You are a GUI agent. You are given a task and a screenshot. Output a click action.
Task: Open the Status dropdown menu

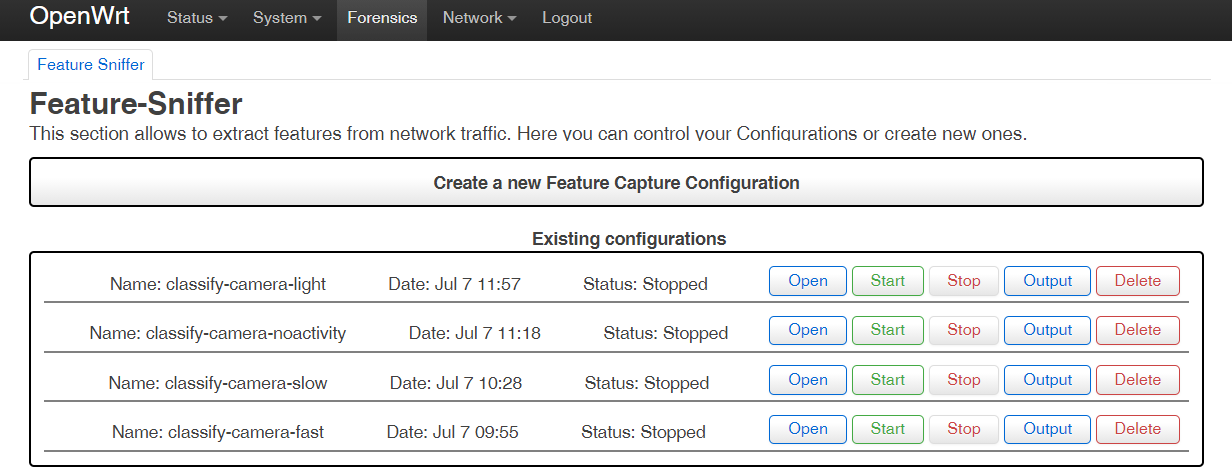point(196,18)
